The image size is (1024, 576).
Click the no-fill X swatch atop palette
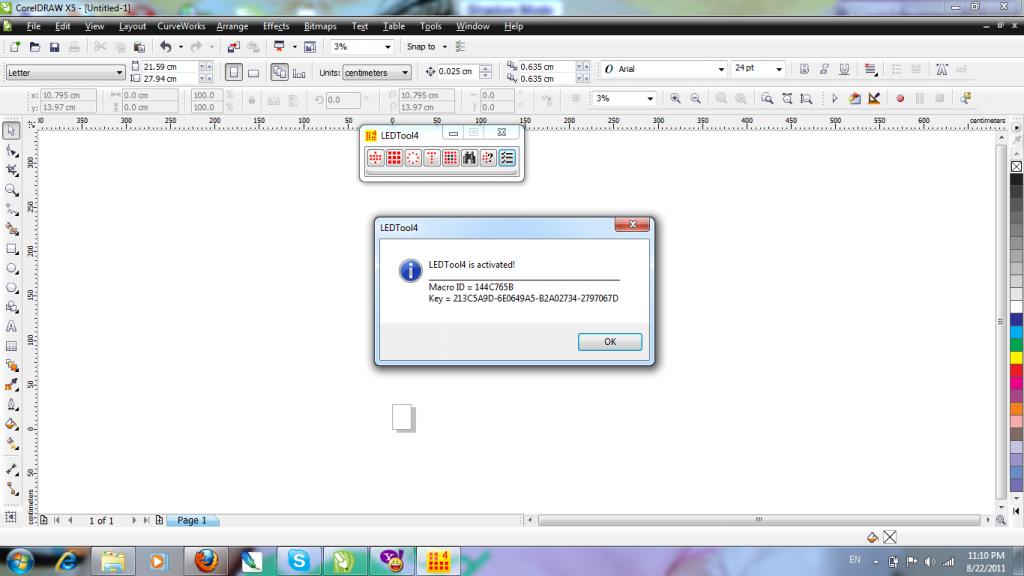[x=1017, y=167]
